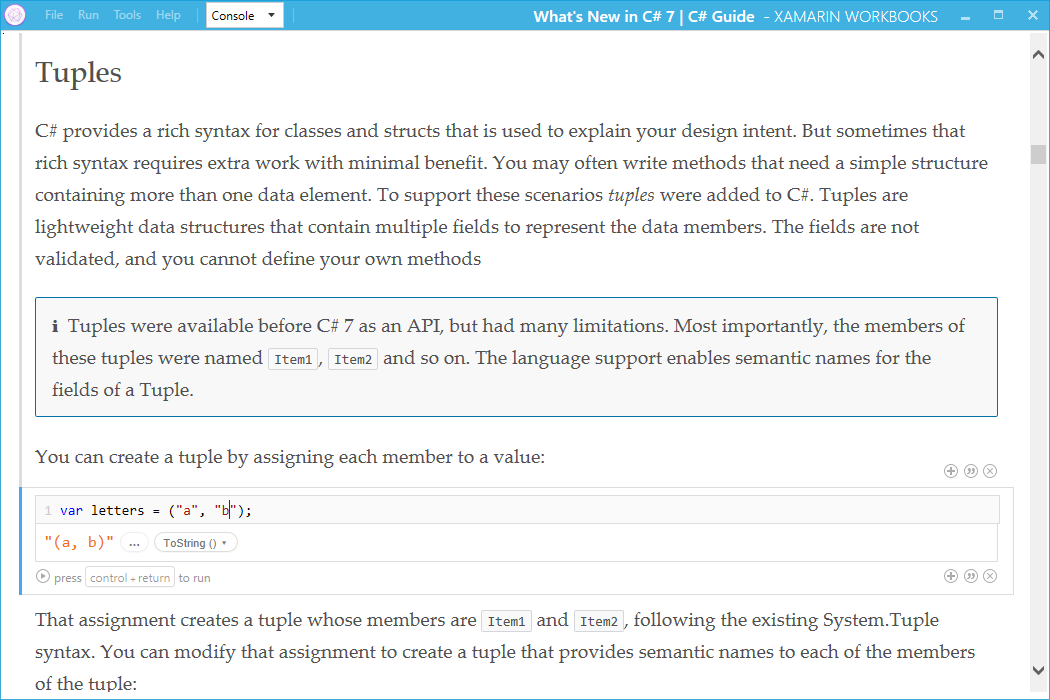Insert a code cell above the code cell
This screenshot has width=1050, height=700.
(950, 471)
